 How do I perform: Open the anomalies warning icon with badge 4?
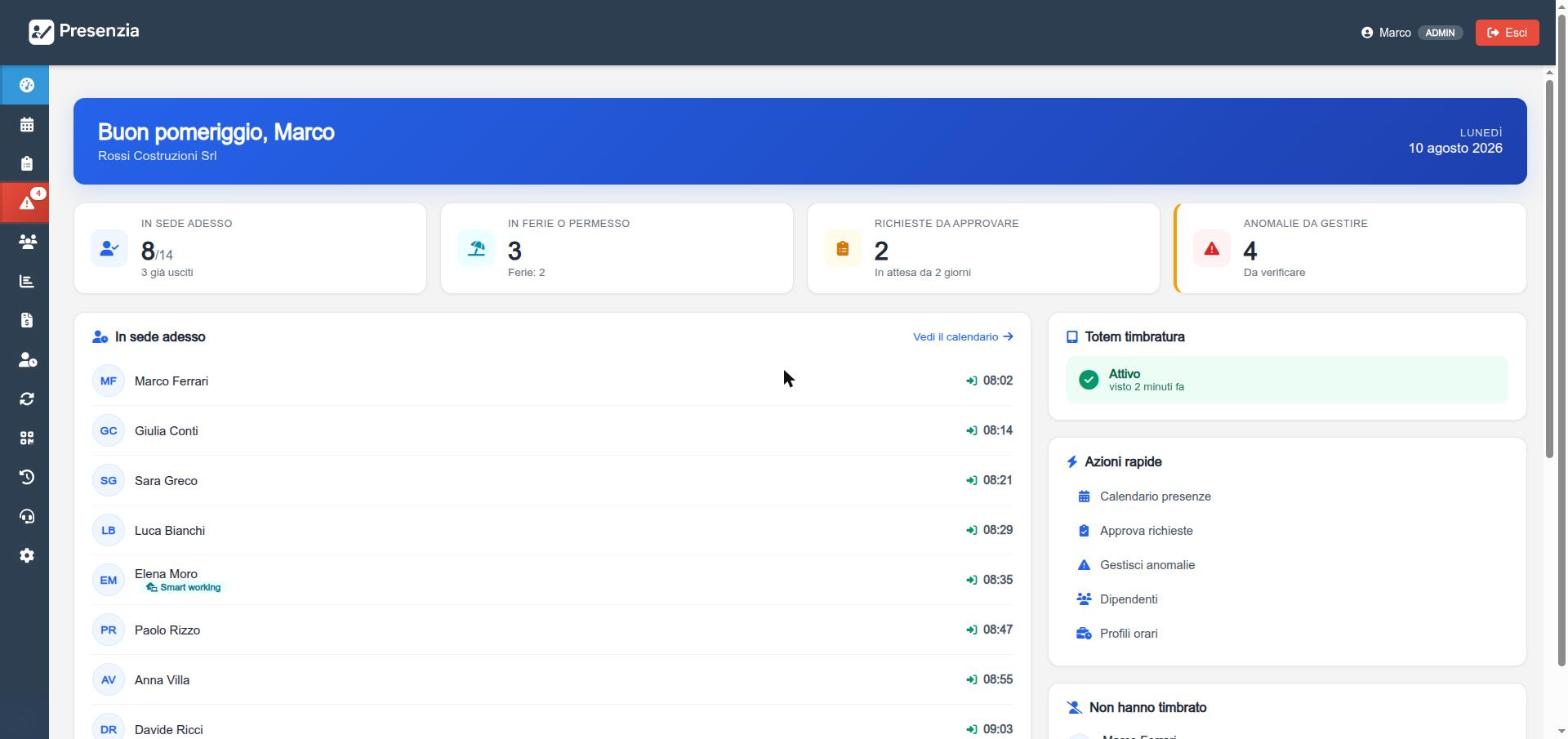point(26,202)
